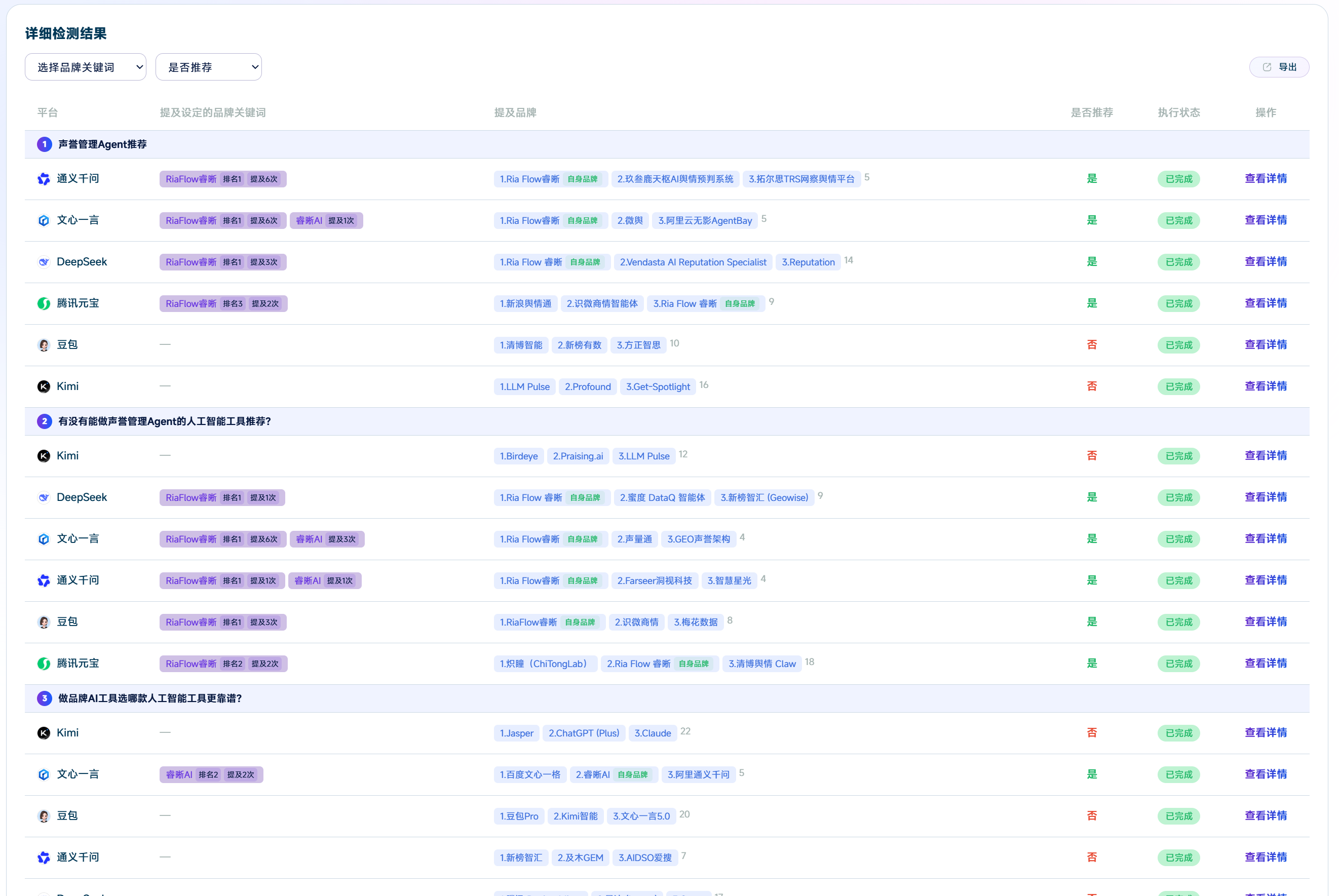Image resolution: width=1339 pixels, height=896 pixels.
Task: Click the 通义千问 icon in the first group
Action: coord(44,179)
